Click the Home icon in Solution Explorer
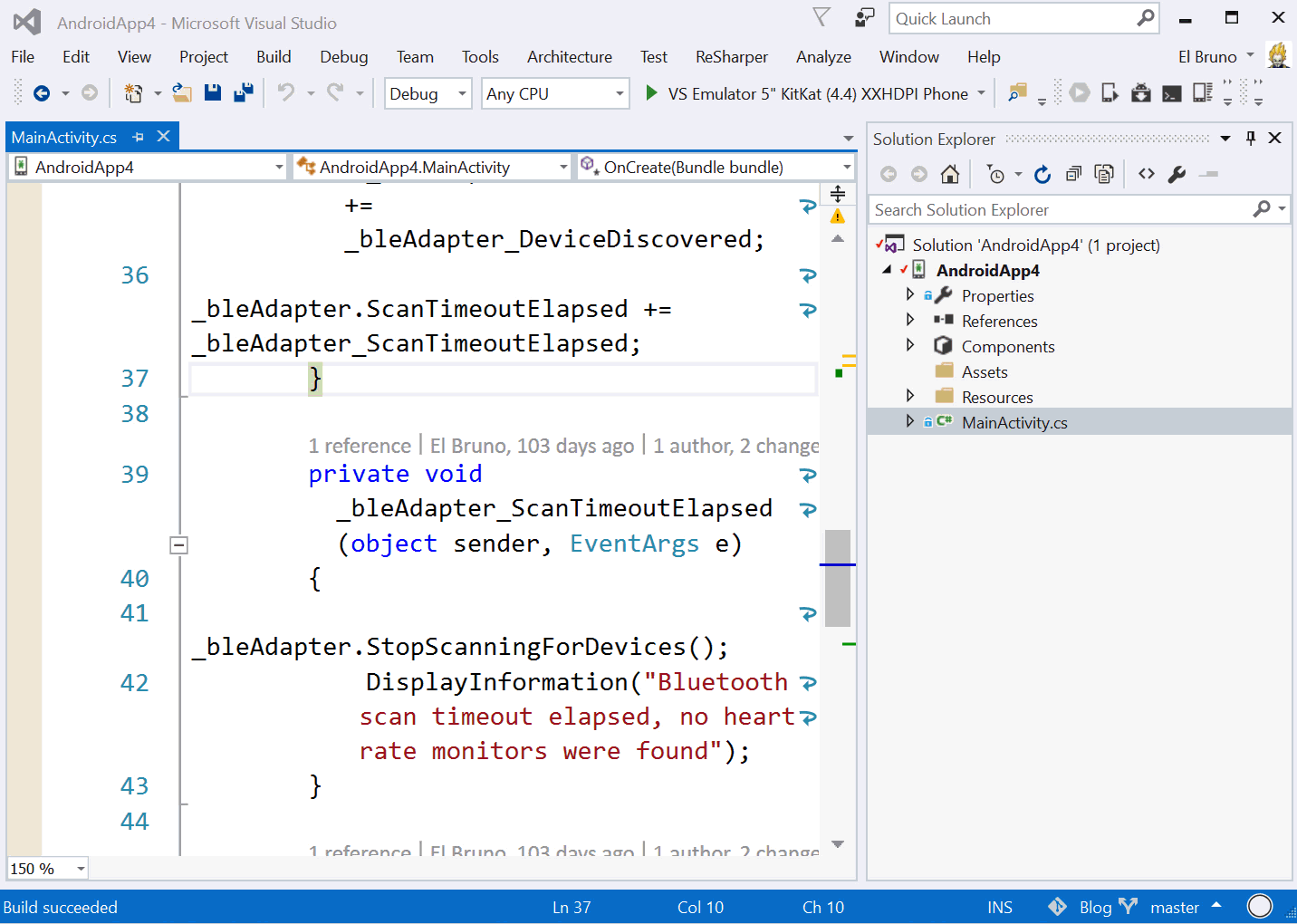 [949, 174]
